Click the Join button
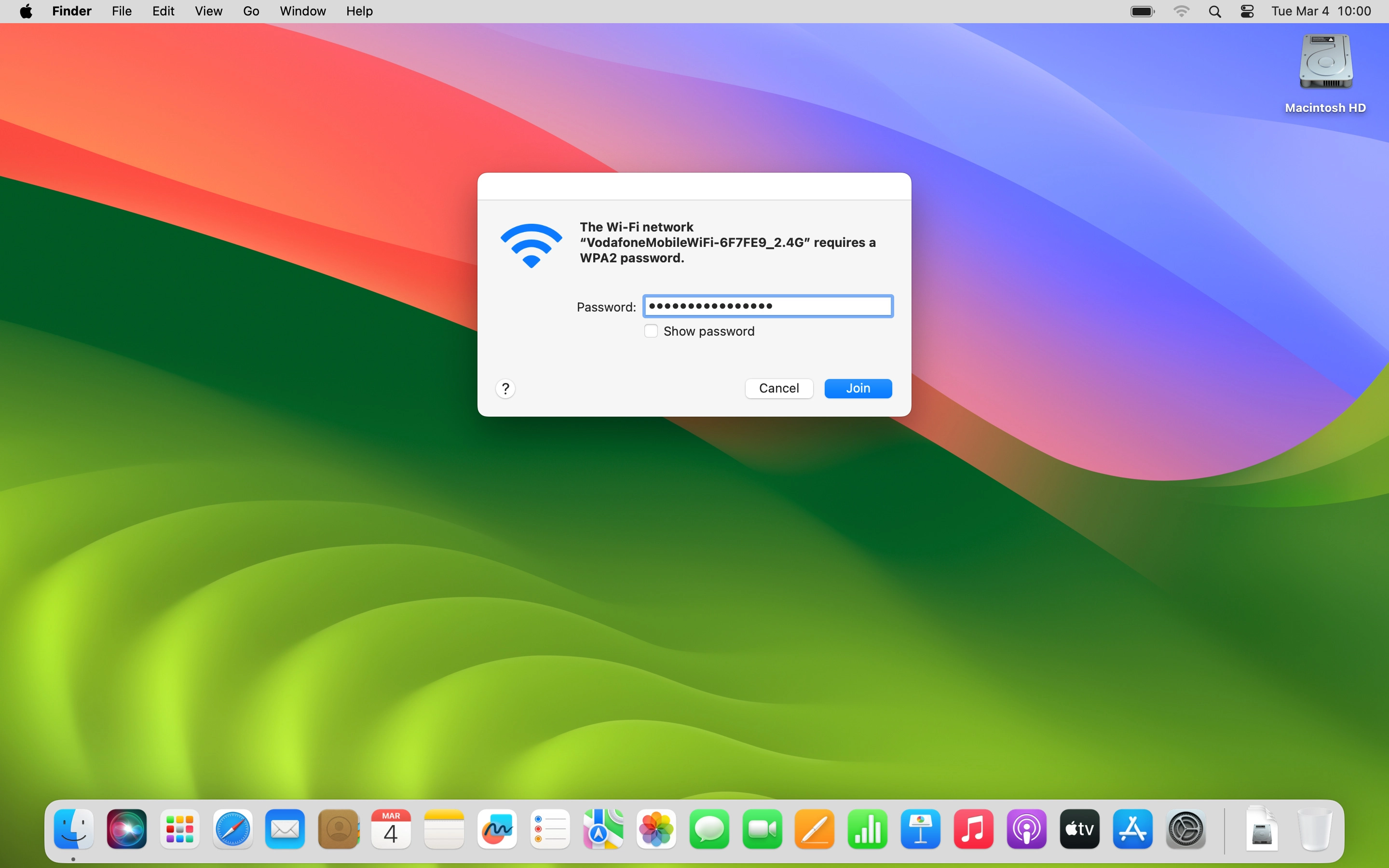1389x868 pixels. point(858,389)
